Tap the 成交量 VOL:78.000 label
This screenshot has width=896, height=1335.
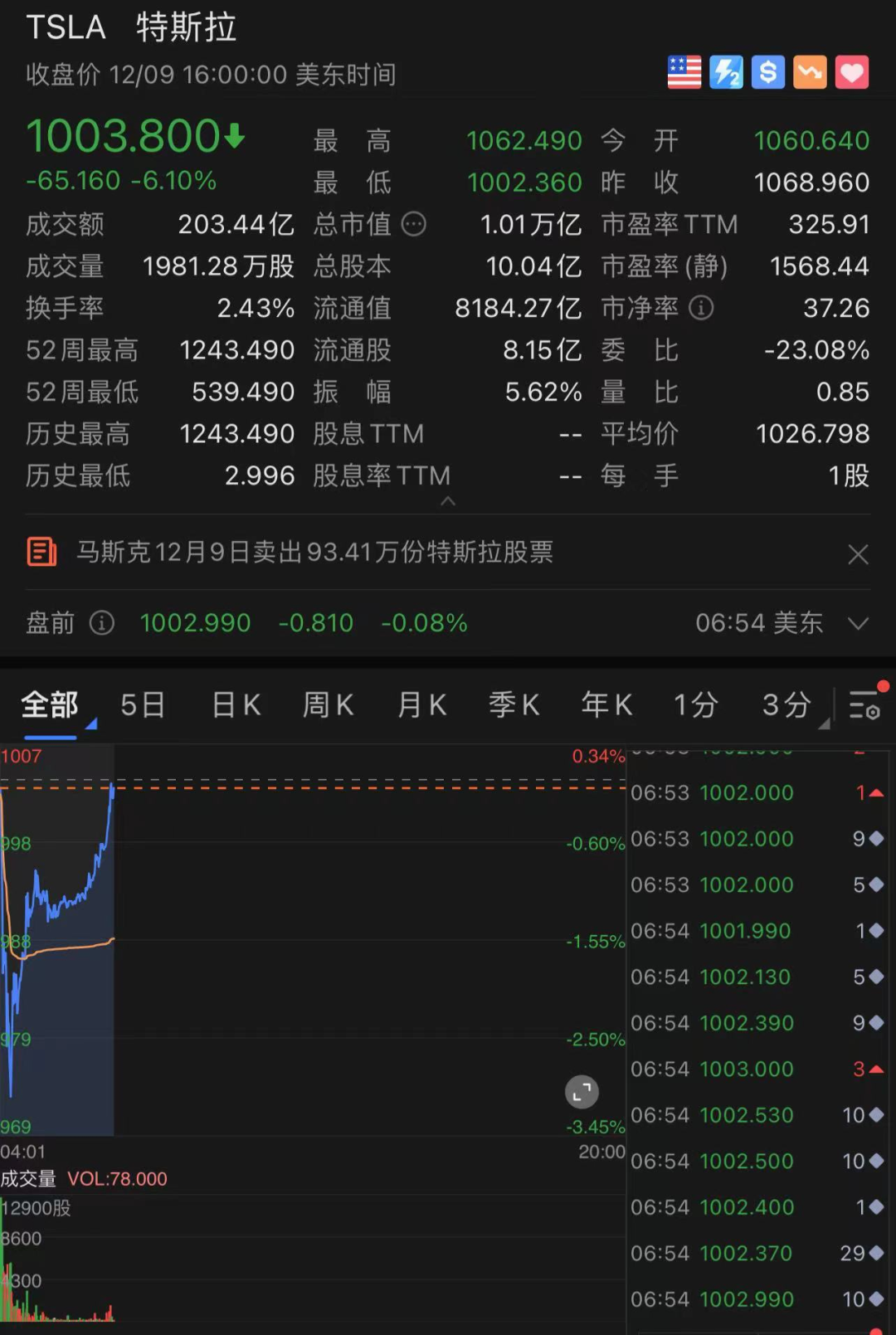click(84, 1178)
